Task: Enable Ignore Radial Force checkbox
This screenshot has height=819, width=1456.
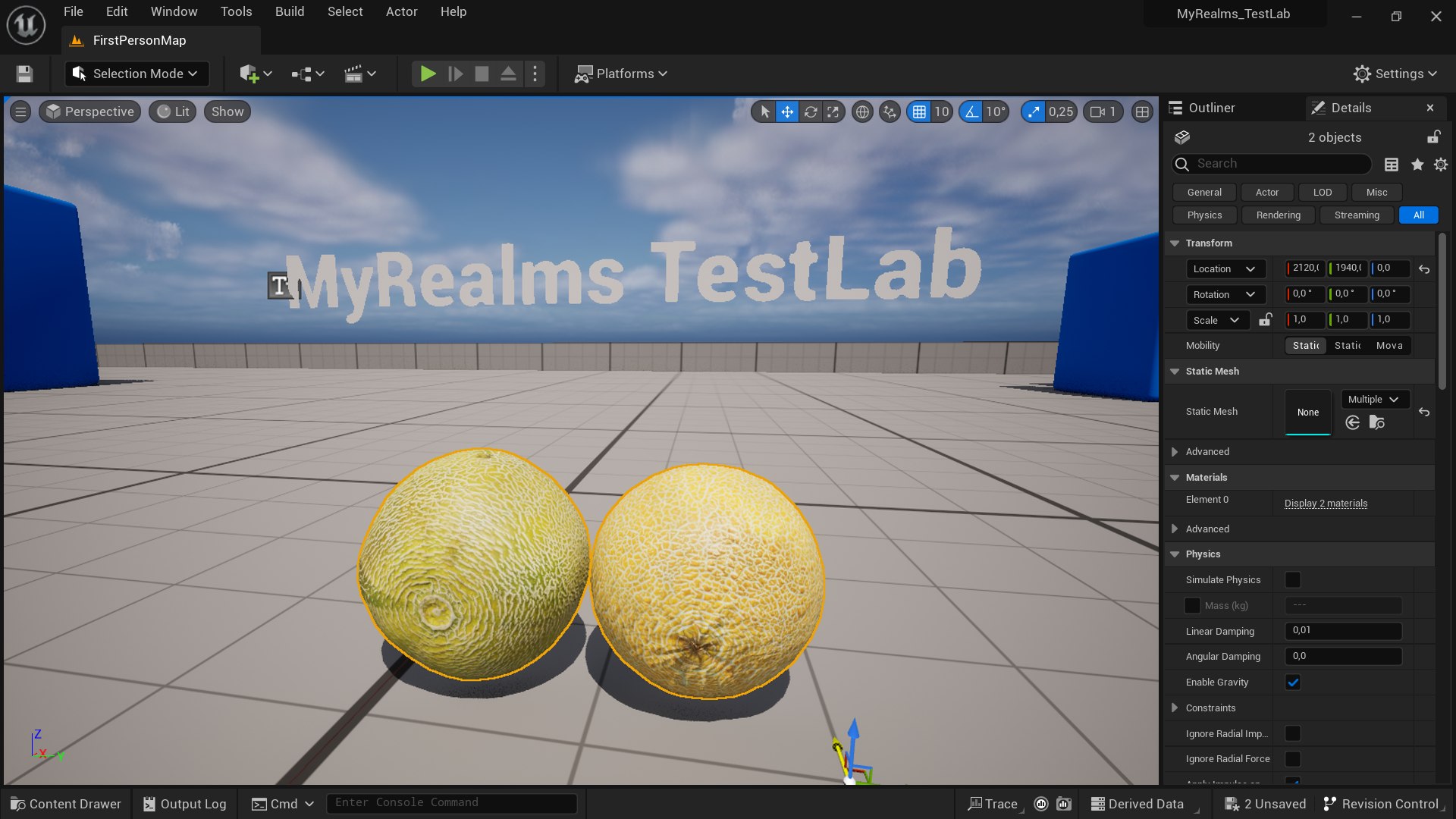Action: click(x=1293, y=759)
